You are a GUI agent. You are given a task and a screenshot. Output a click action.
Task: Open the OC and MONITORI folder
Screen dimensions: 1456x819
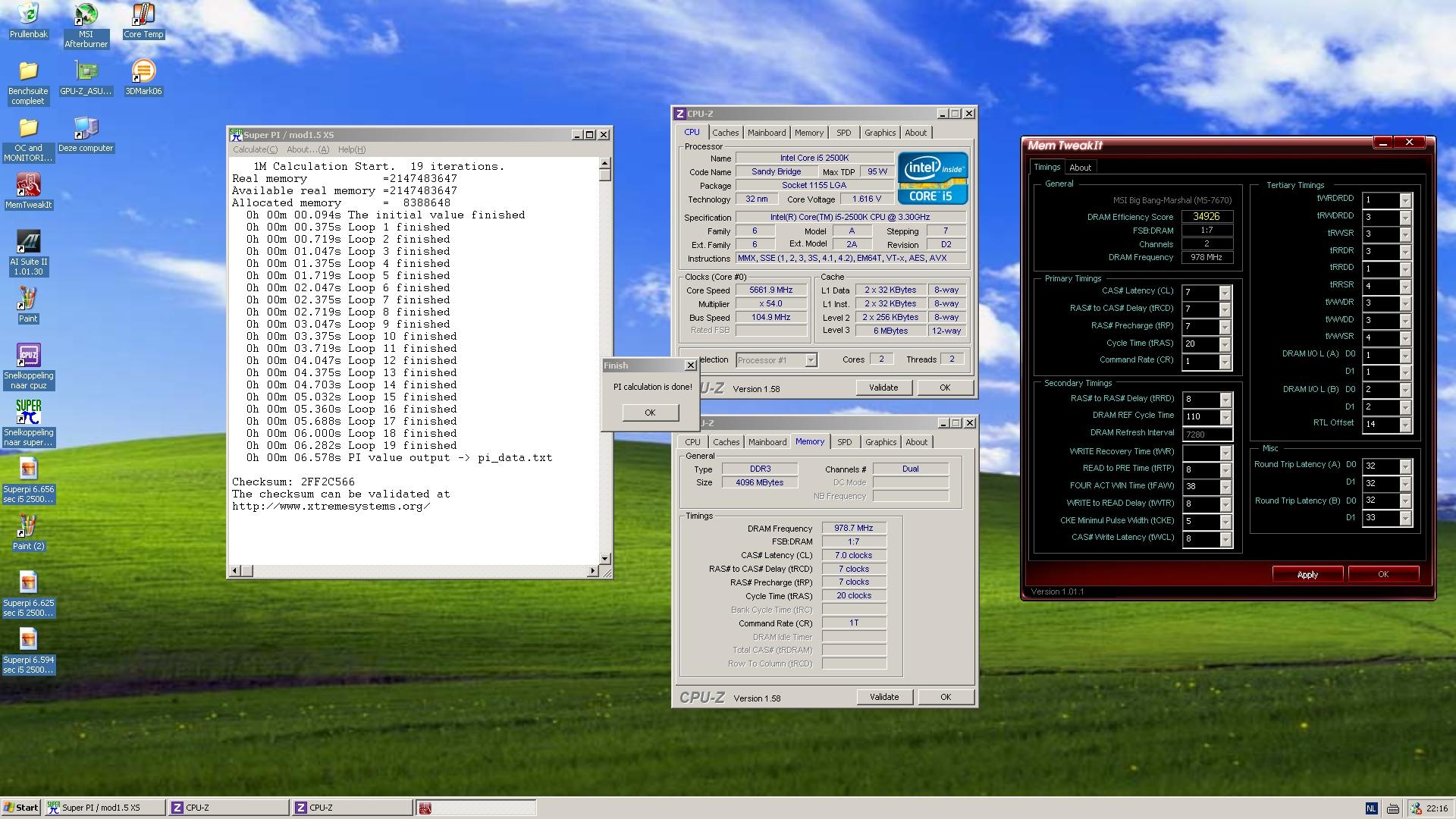[x=28, y=140]
